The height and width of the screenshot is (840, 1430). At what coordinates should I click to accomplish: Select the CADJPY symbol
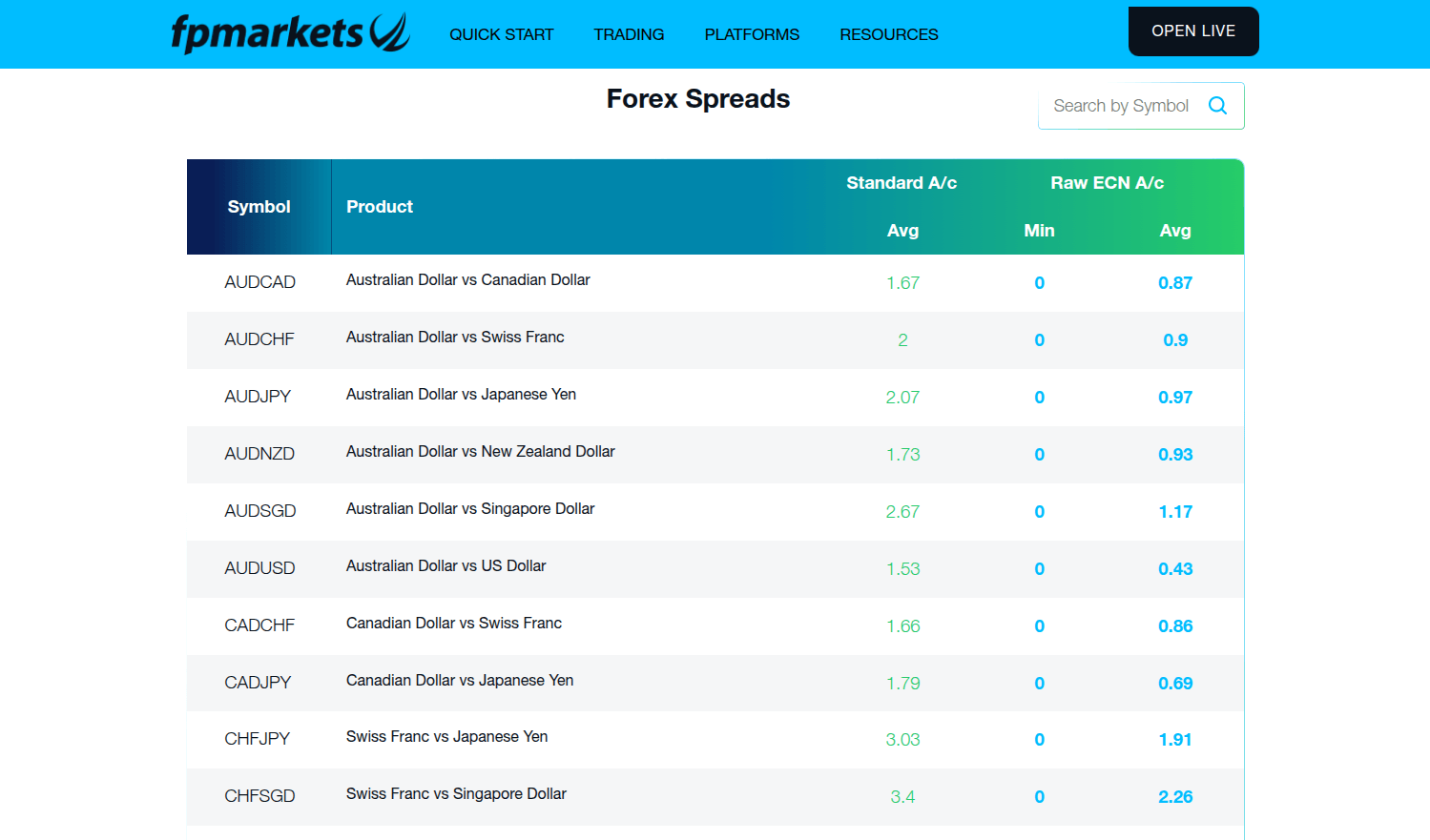tap(258, 683)
